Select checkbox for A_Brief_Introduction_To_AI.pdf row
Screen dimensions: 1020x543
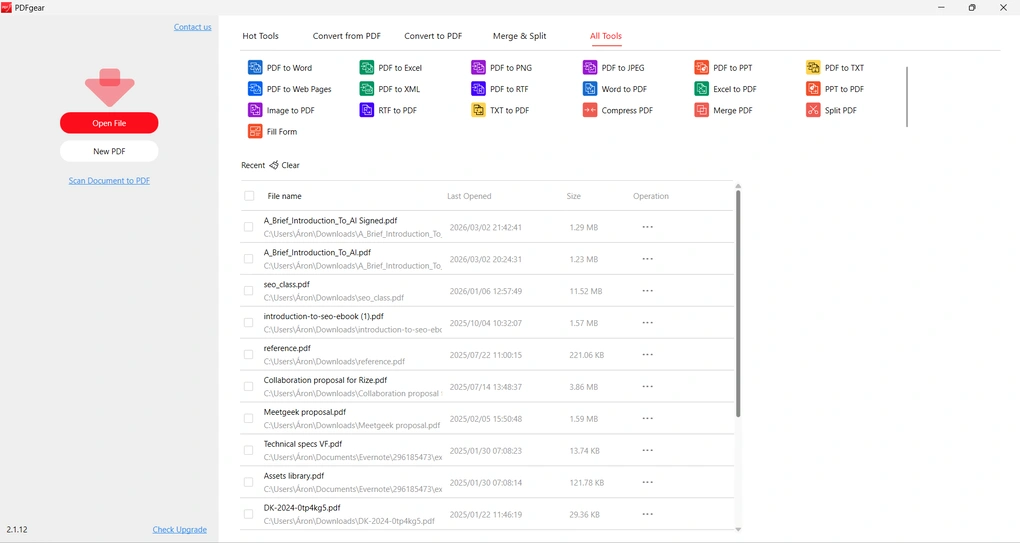point(248,259)
